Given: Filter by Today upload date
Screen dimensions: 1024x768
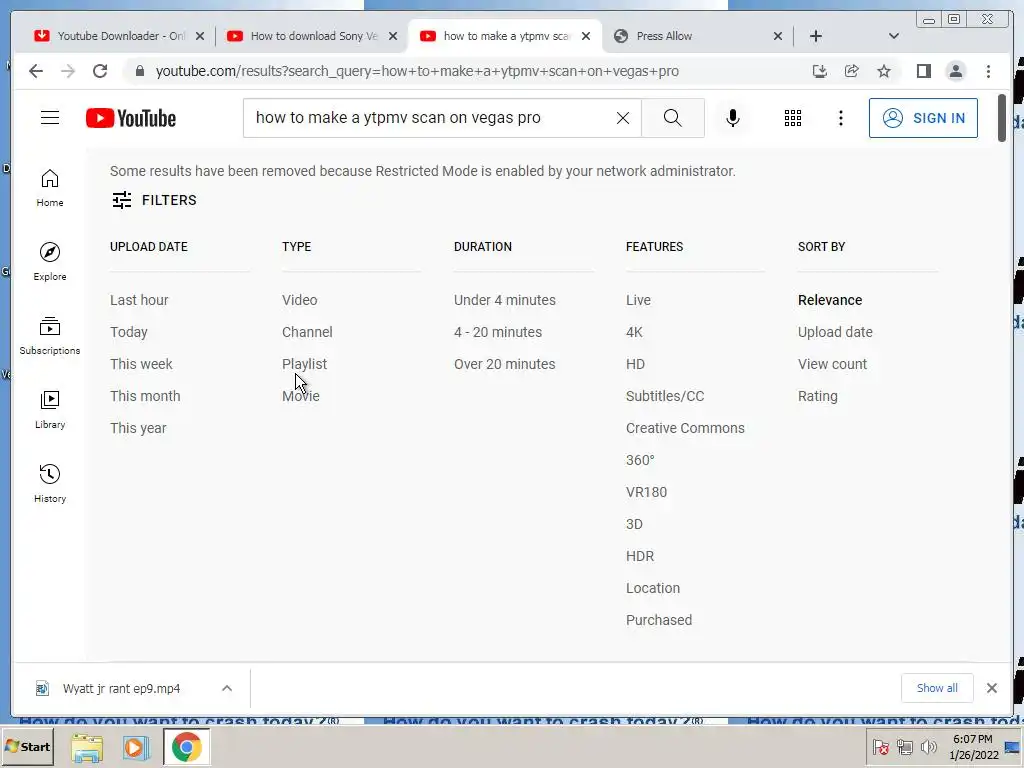Looking at the screenshot, I should (x=129, y=332).
